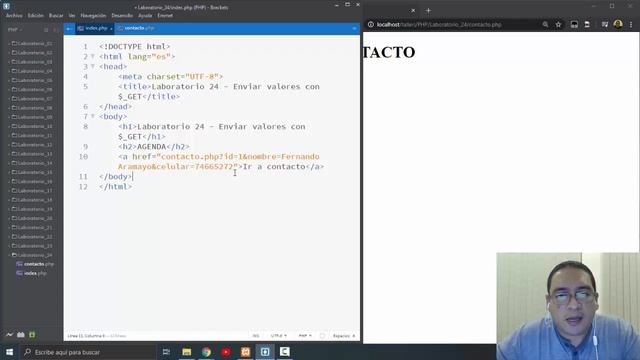Toggle INS insert mode in Brackets status bar
The width and height of the screenshot is (640, 360).
[x=256, y=336]
